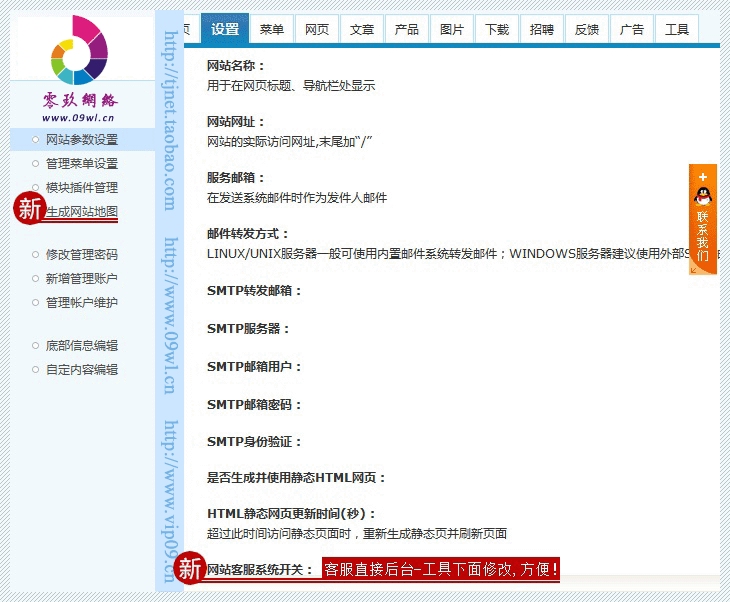The image size is (730, 602).
Task: Open 底部信息编辑 sidebar link
Action: 82,345
